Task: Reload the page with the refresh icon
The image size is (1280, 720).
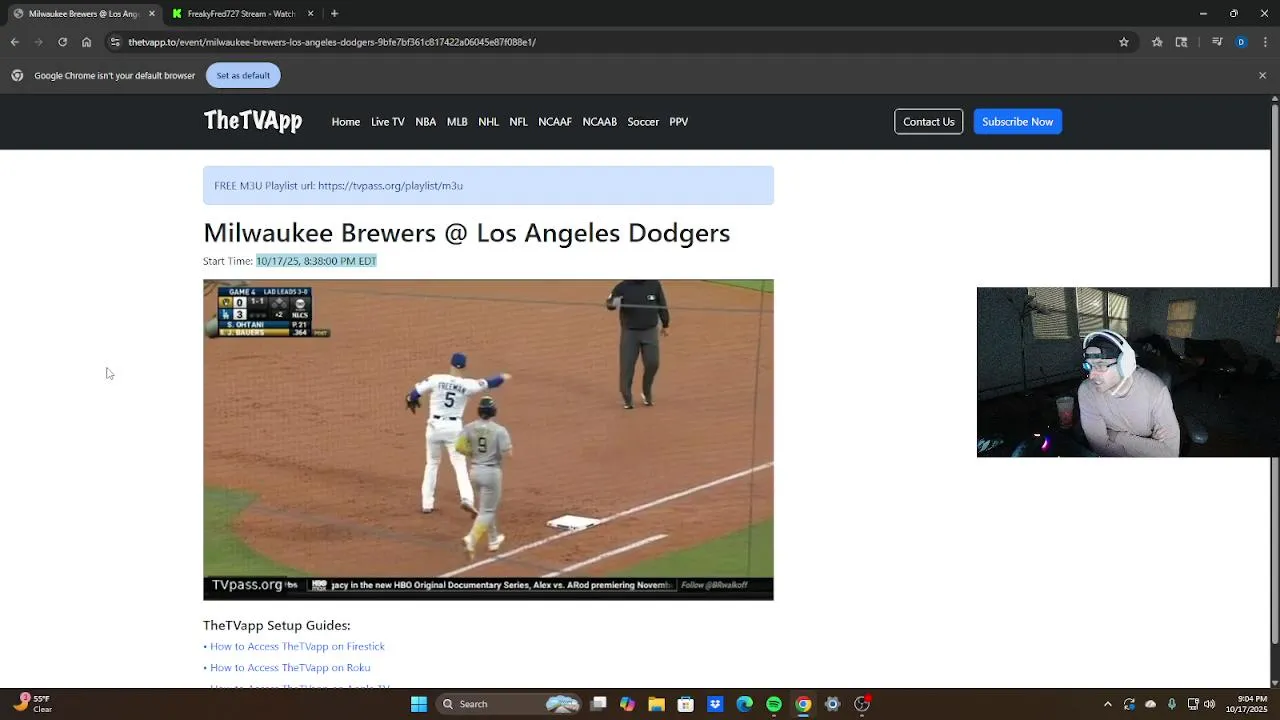Action: (x=62, y=42)
